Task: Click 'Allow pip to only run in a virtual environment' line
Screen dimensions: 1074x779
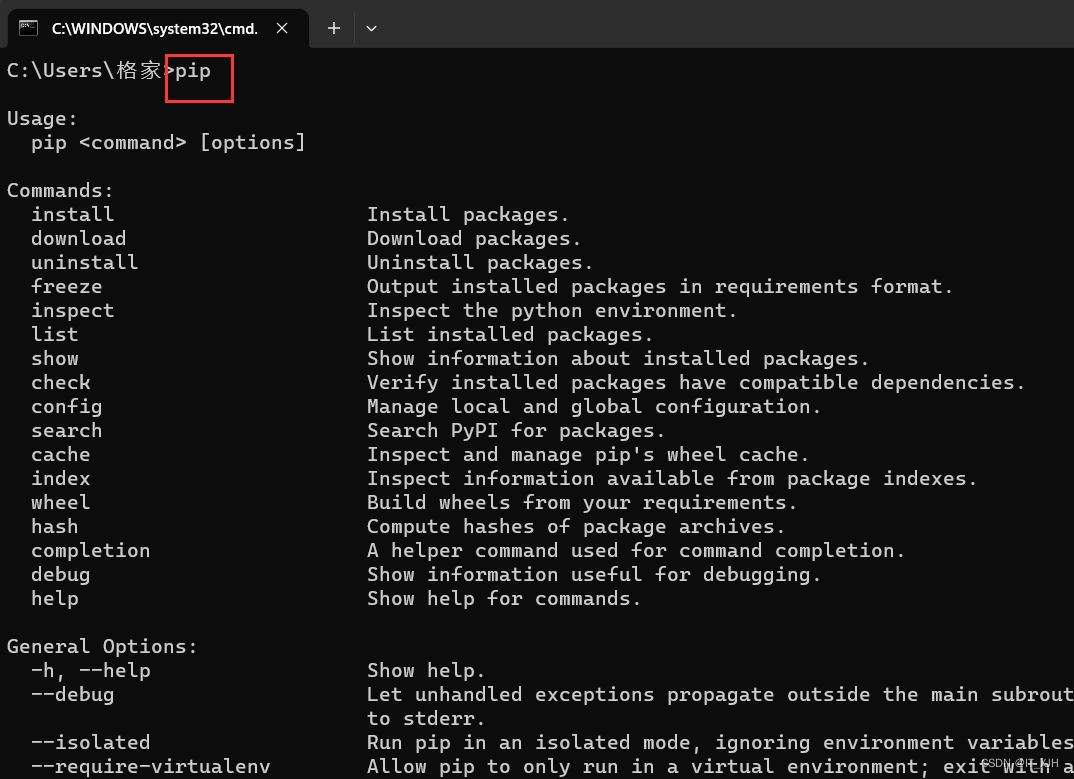Action: coord(721,767)
